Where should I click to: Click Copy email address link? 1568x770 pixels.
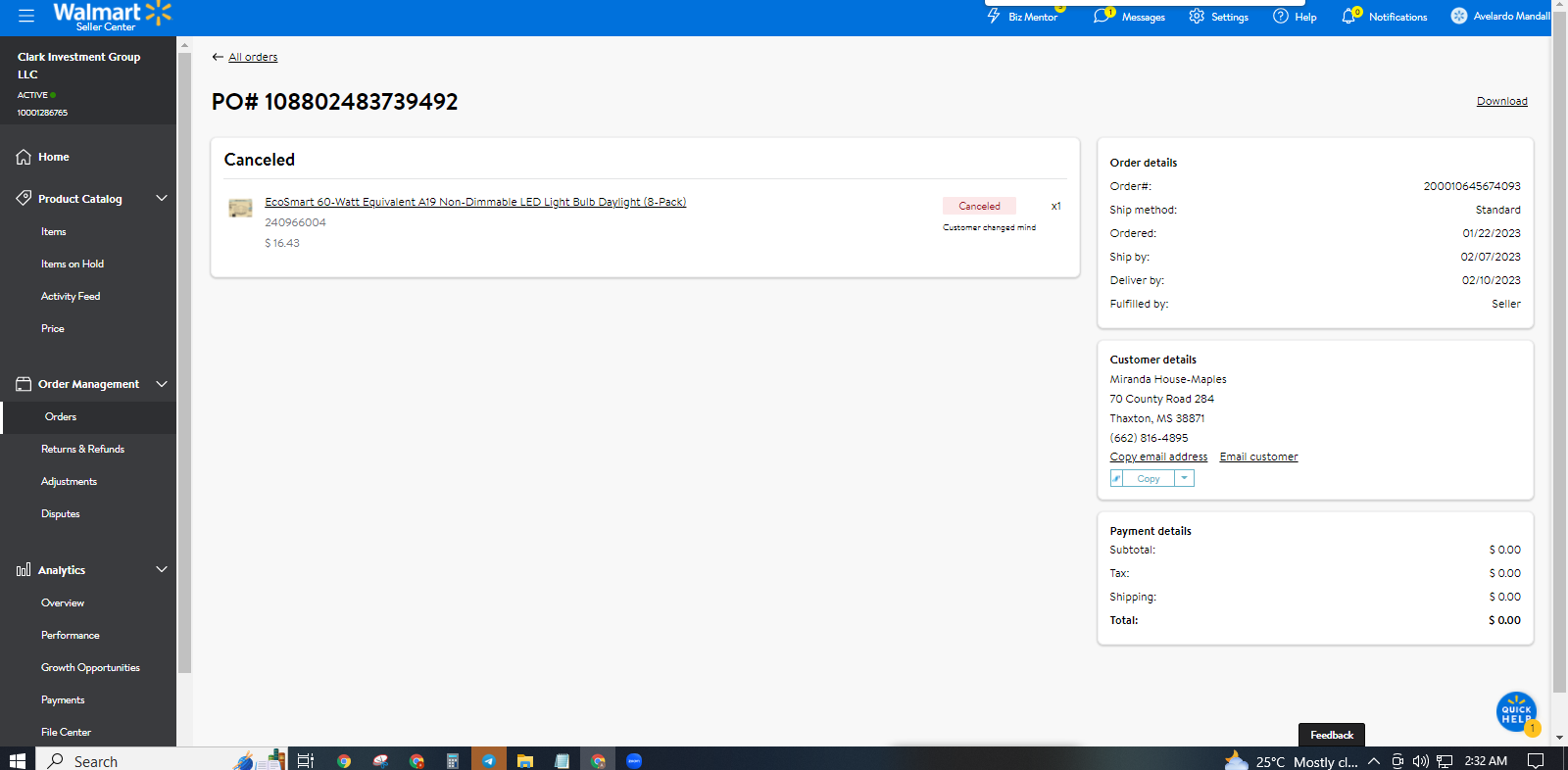point(1158,457)
